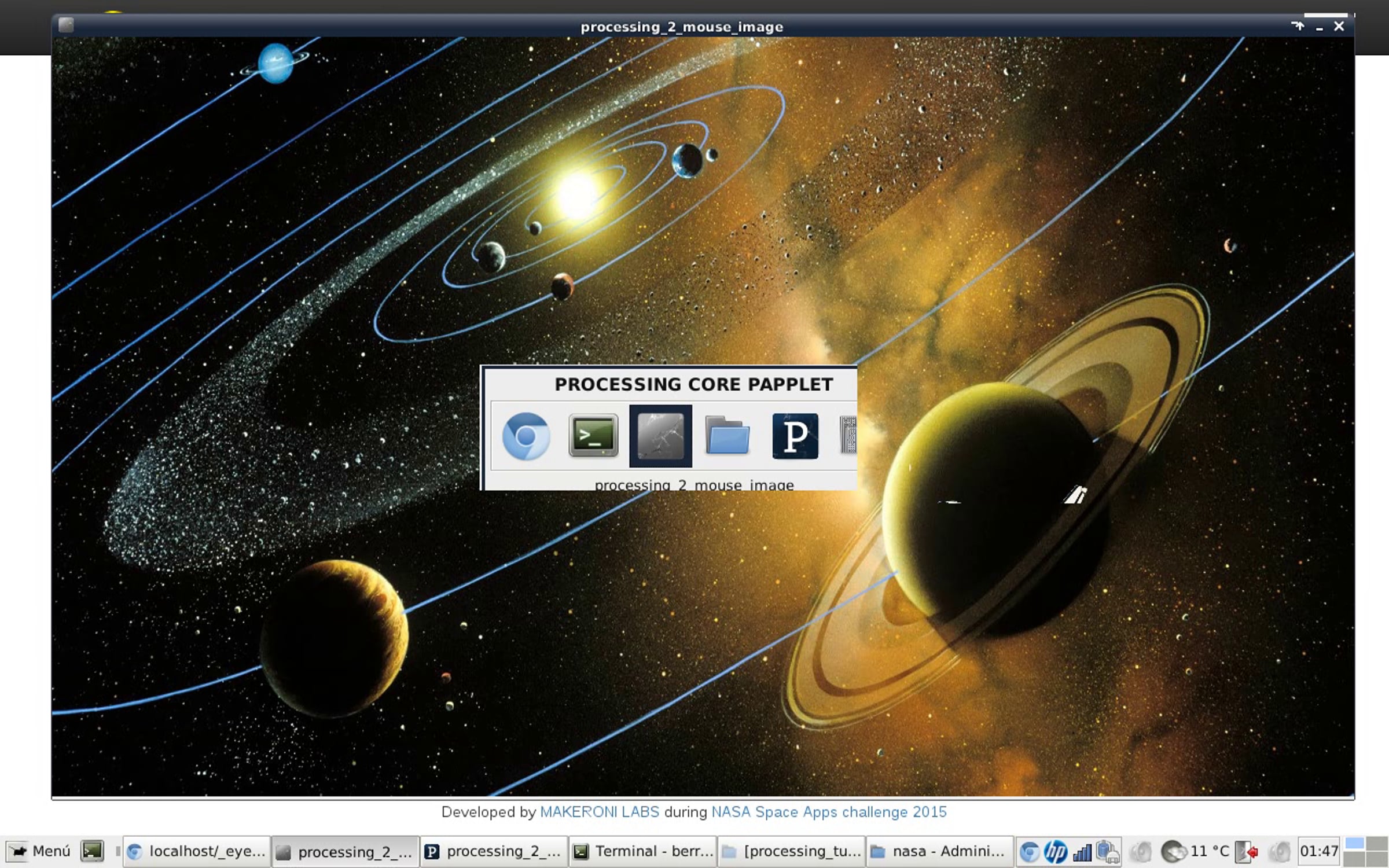Click the PROCESSING CORE PAPPLET heading
Viewport: 1389px width, 868px height.
[x=694, y=384]
